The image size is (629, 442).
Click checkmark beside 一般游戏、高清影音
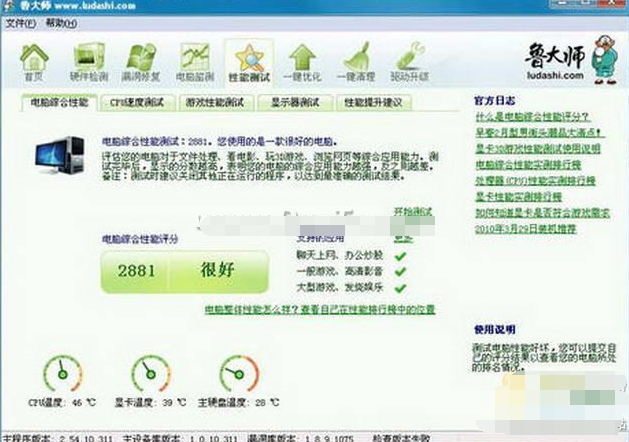click(x=400, y=272)
